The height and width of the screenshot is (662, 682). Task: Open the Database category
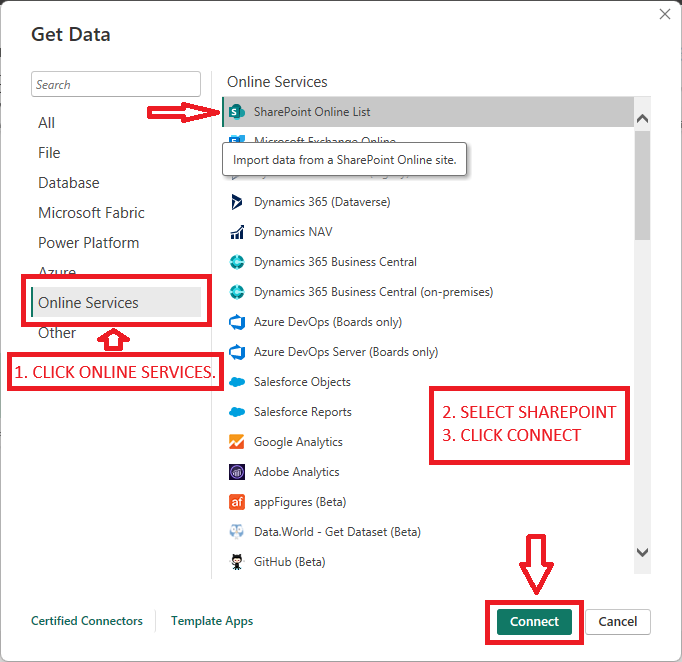[69, 183]
